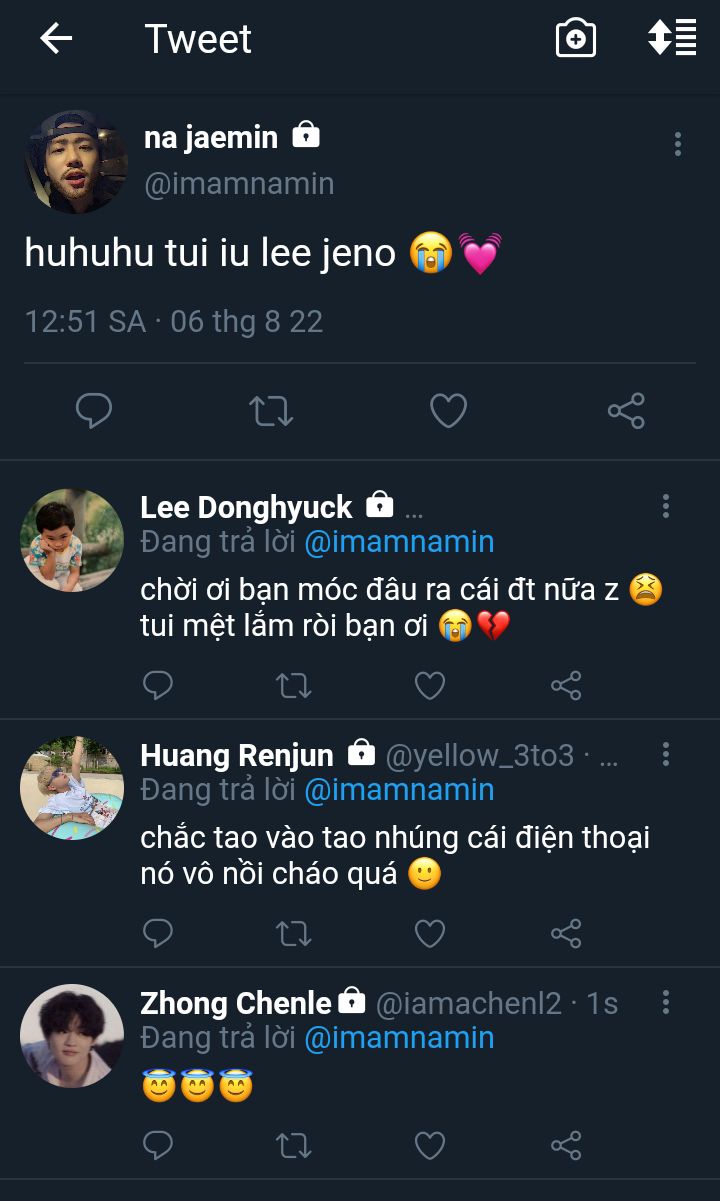This screenshot has width=720, height=1201.
Task: Open @imamnamin mention link in Donghyuck's reply
Action: click(x=399, y=542)
